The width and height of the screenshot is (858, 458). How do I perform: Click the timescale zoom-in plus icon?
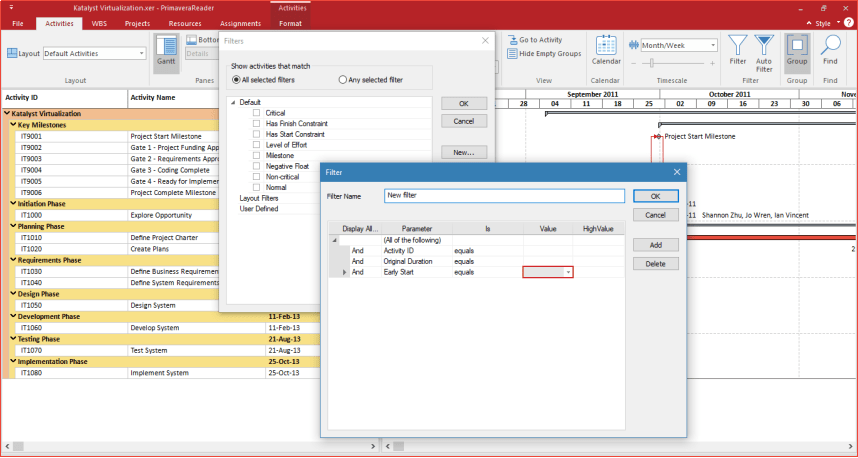(712, 63)
